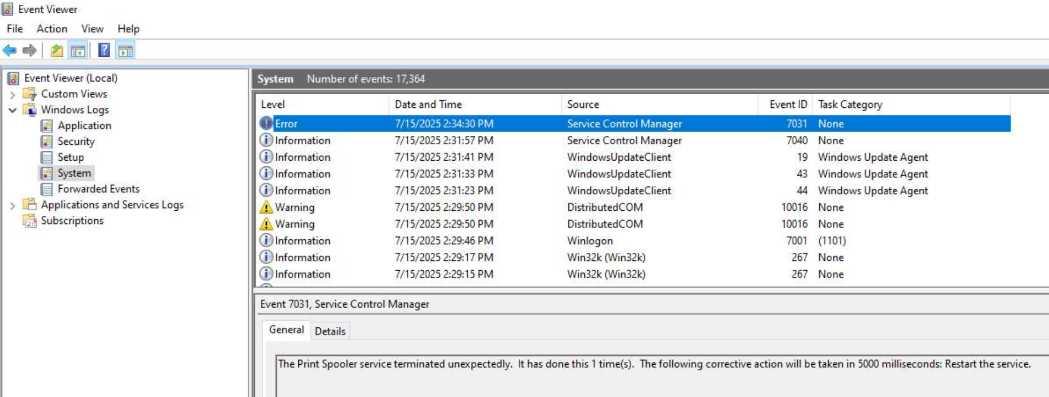Image resolution: width=1049 pixels, height=397 pixels.
Task: Click the Back arrow toolbar icon
Action: pyautogui.click(x=9, y=50)
